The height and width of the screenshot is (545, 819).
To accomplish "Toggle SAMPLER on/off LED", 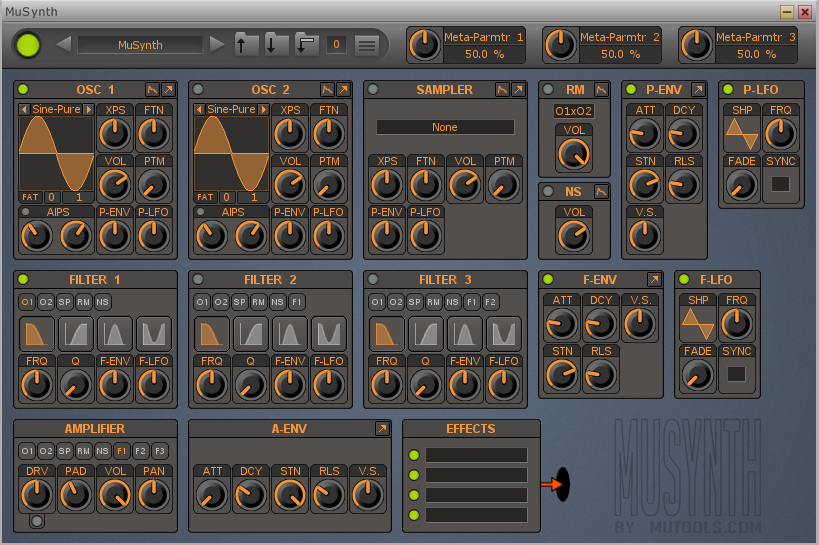I will 373,89.
